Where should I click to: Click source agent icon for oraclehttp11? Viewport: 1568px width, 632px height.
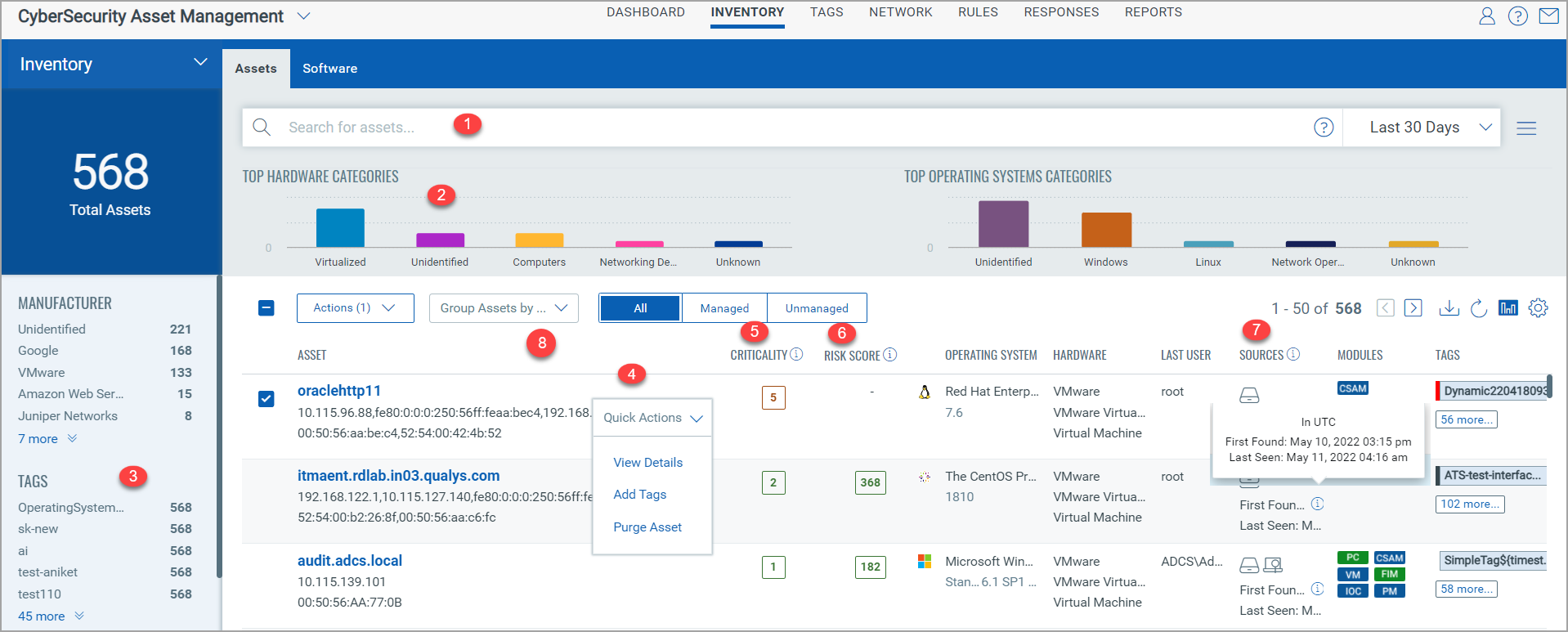point(1249,396)
